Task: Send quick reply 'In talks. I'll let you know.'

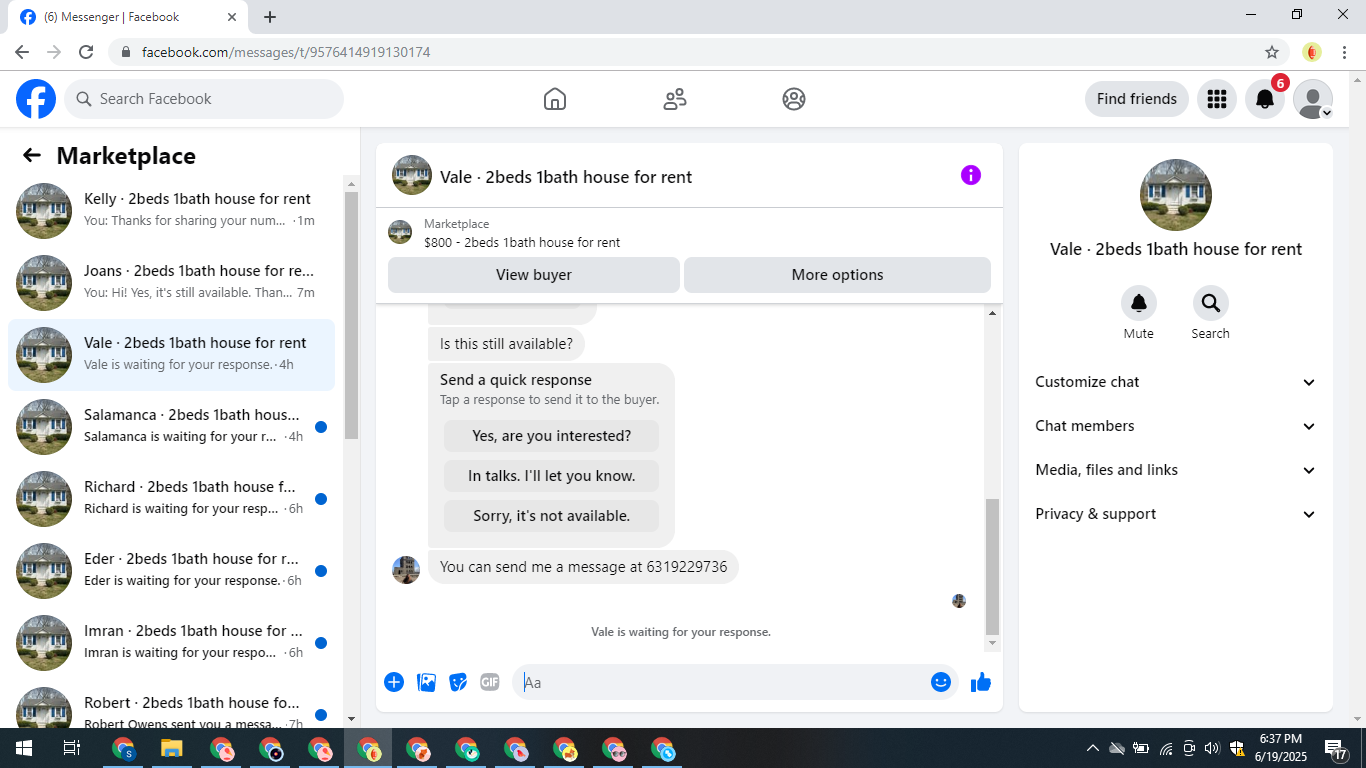Action: [x=551, y=476]
